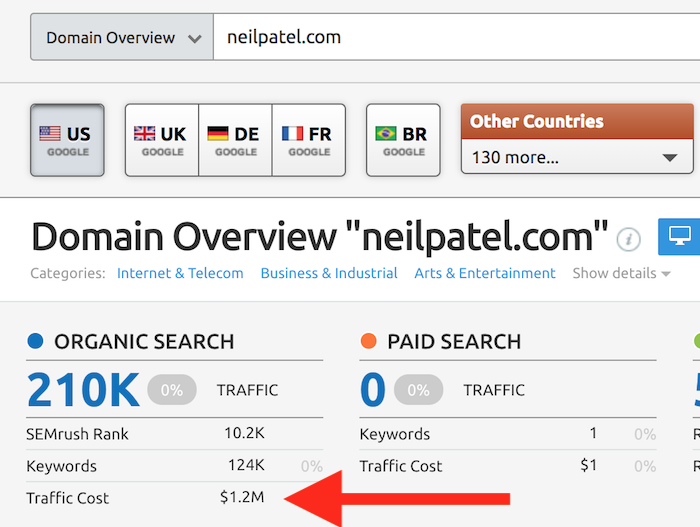This screenshot has width=700, height=527.
Task: Click the SEMrush Rank label
Action: click(77, 434)
